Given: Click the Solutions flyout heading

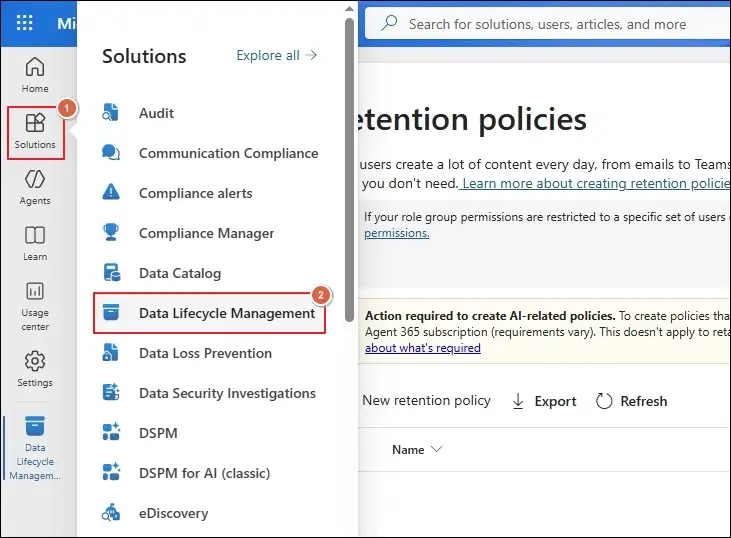Looking at the screenshot, I should 144,56.
